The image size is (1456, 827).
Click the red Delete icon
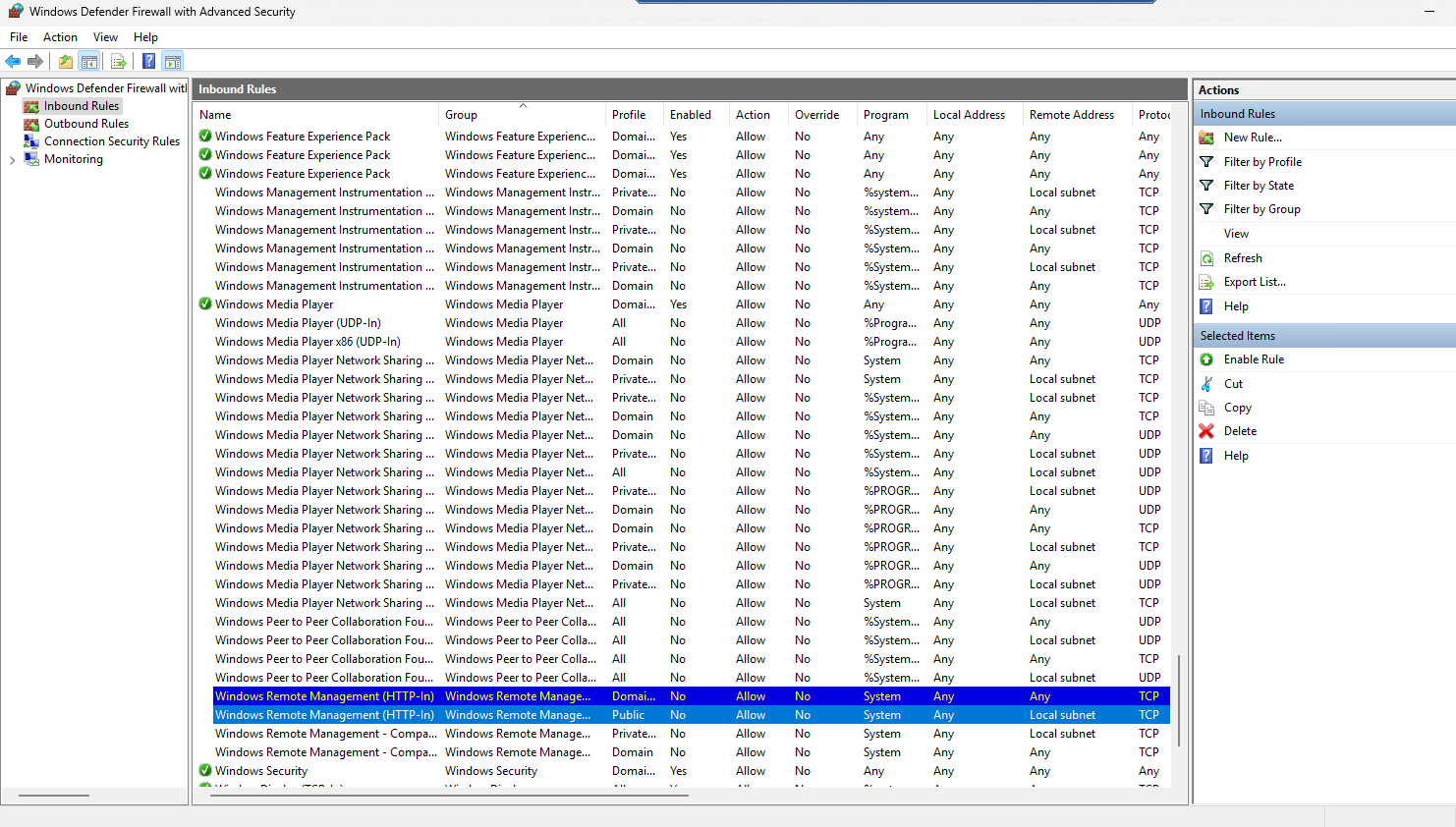(x=1206, y=431)
